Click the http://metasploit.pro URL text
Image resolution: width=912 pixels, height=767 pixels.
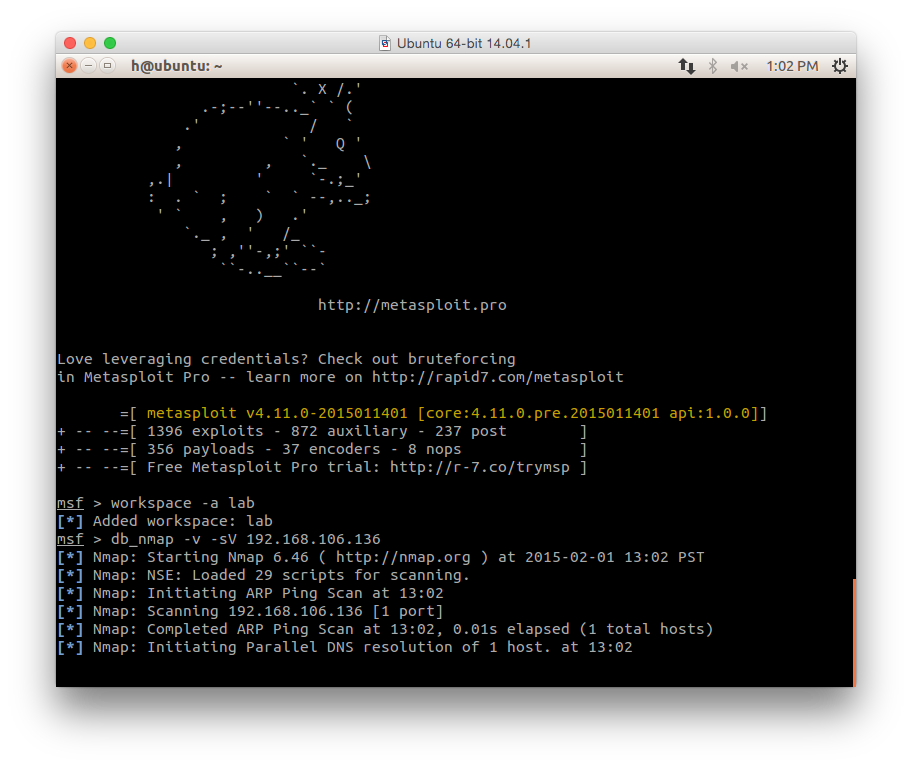click(x=412, y=305)
